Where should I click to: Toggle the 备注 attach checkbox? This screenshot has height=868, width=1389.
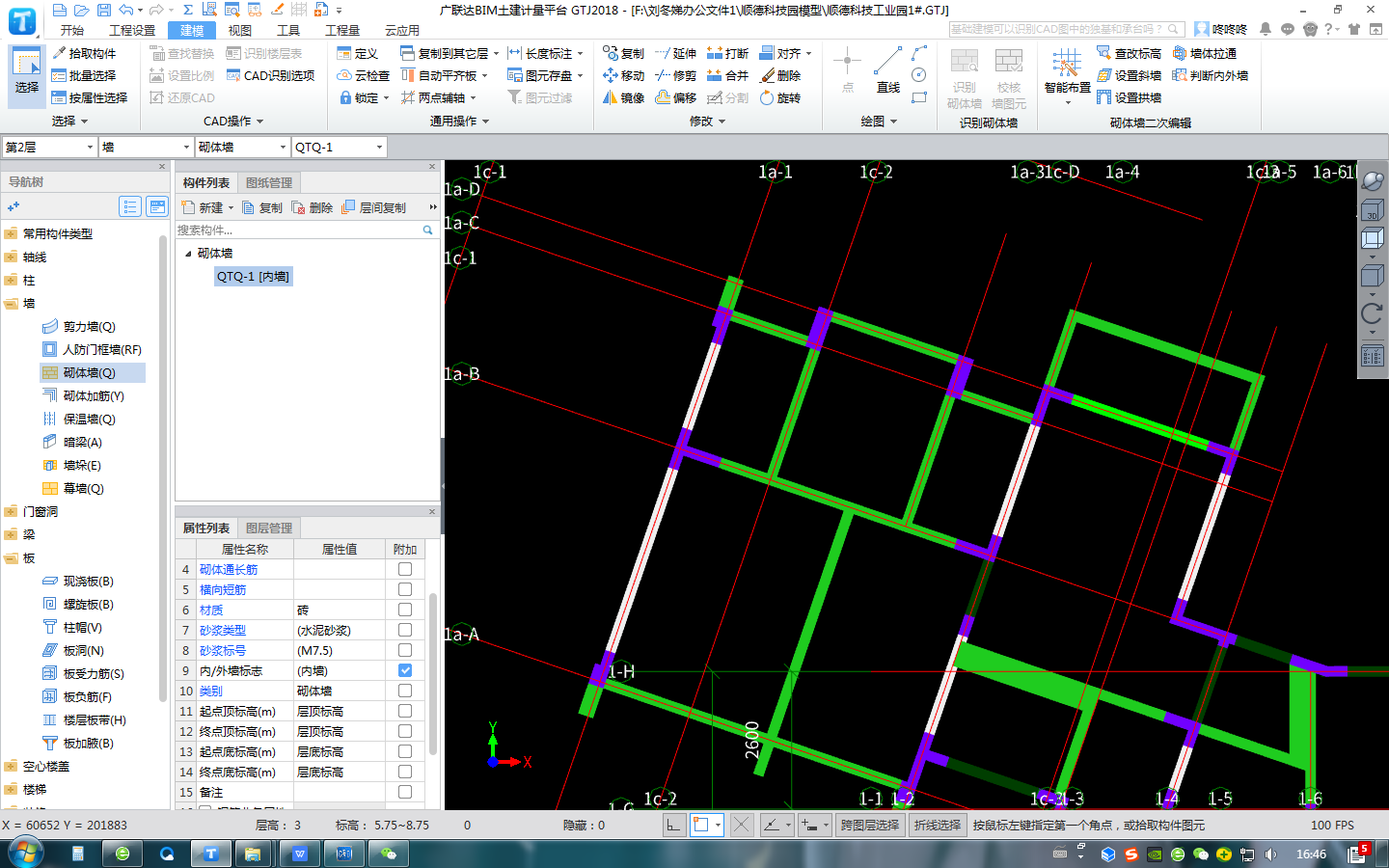[405, 792]
